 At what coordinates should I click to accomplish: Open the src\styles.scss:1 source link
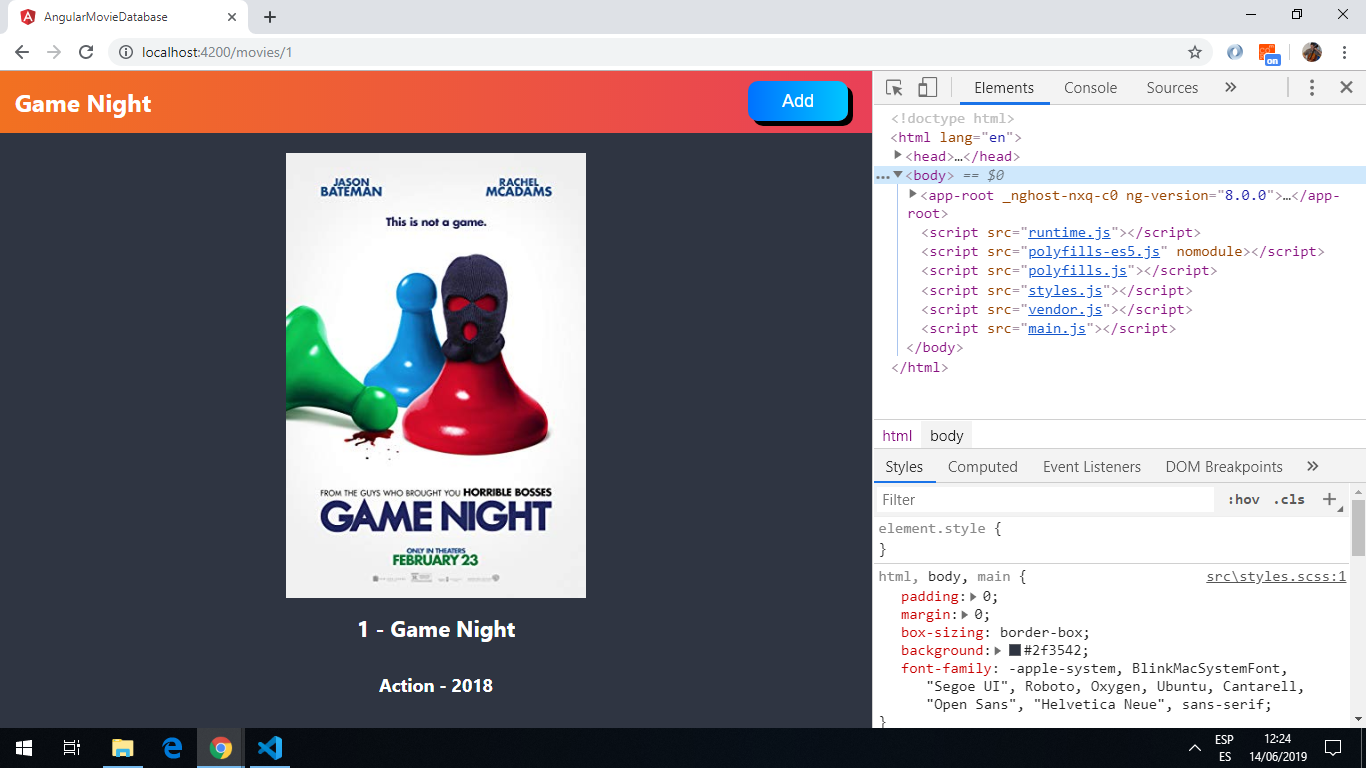pyautogui.click(x=1276, y=577)
